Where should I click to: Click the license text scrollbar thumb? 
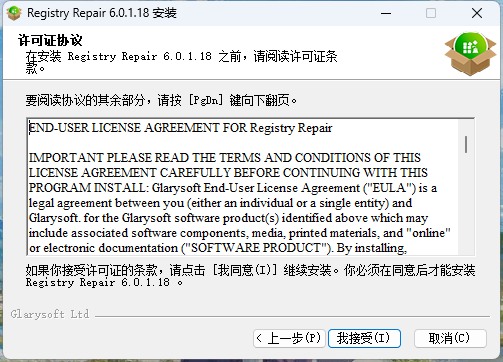pyautogui.click(x=466, y=144)
